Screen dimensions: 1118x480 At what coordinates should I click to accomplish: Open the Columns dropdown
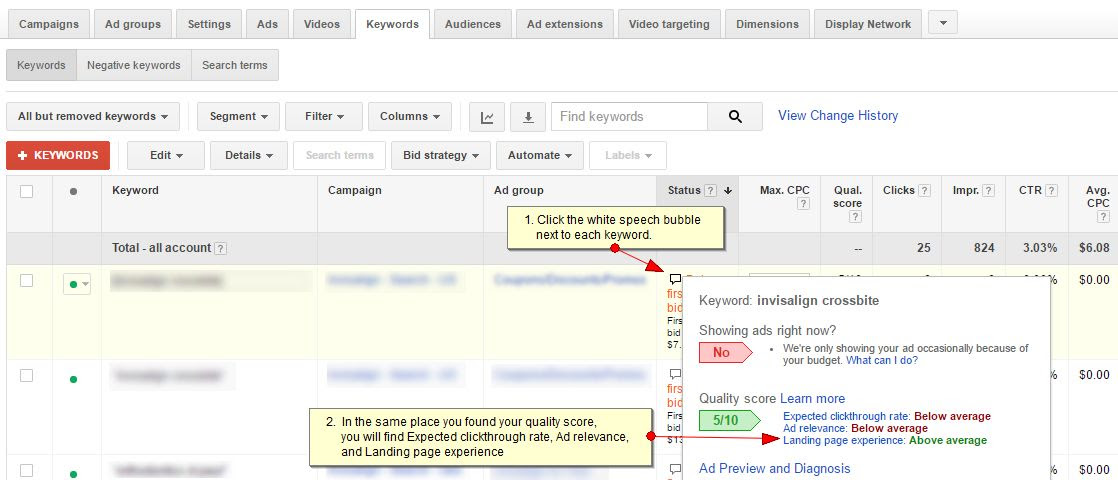click(x=410, y=117)
